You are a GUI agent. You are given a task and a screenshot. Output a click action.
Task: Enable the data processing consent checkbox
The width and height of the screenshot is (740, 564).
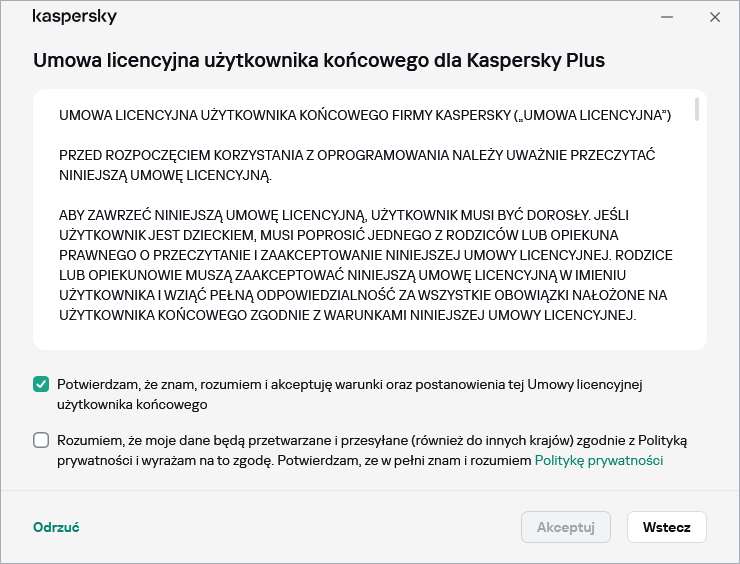pos(41,440)
